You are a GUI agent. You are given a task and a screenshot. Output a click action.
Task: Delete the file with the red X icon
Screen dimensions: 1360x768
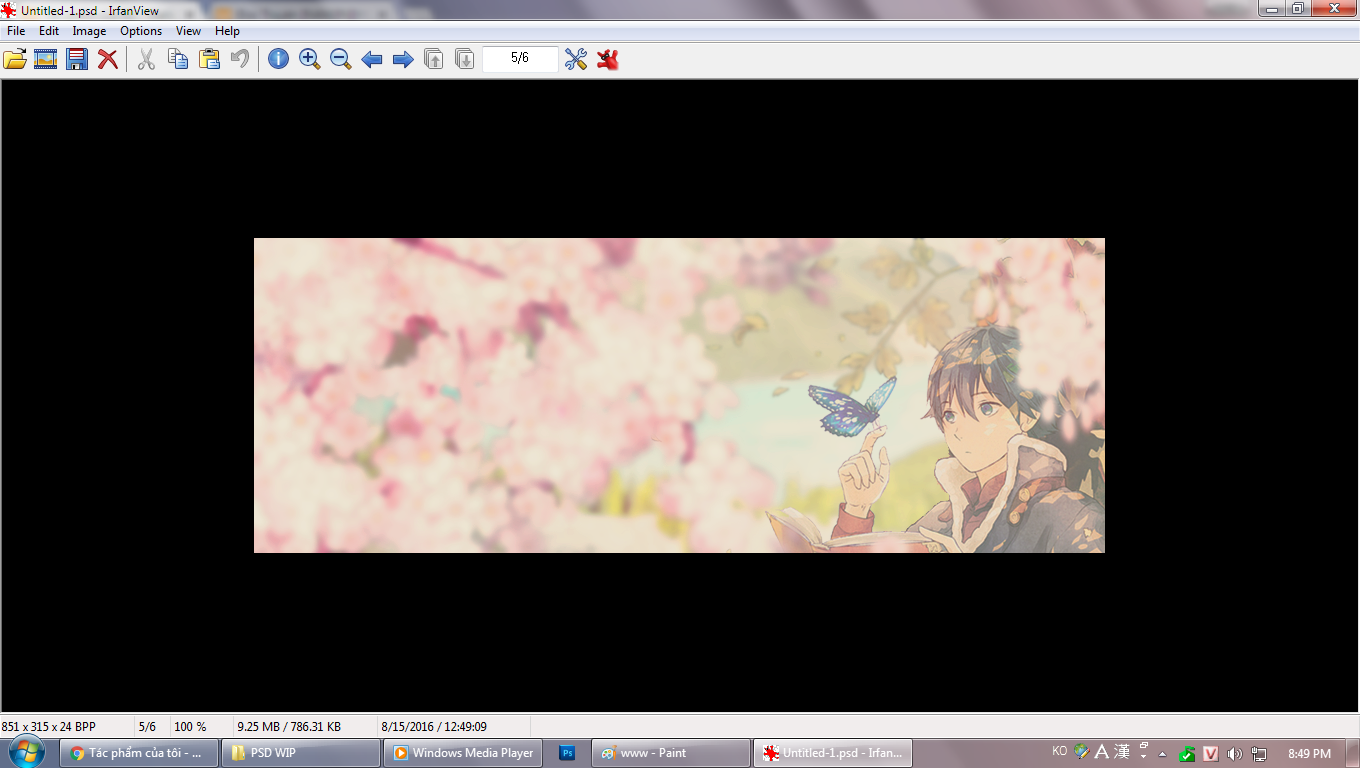107,59
